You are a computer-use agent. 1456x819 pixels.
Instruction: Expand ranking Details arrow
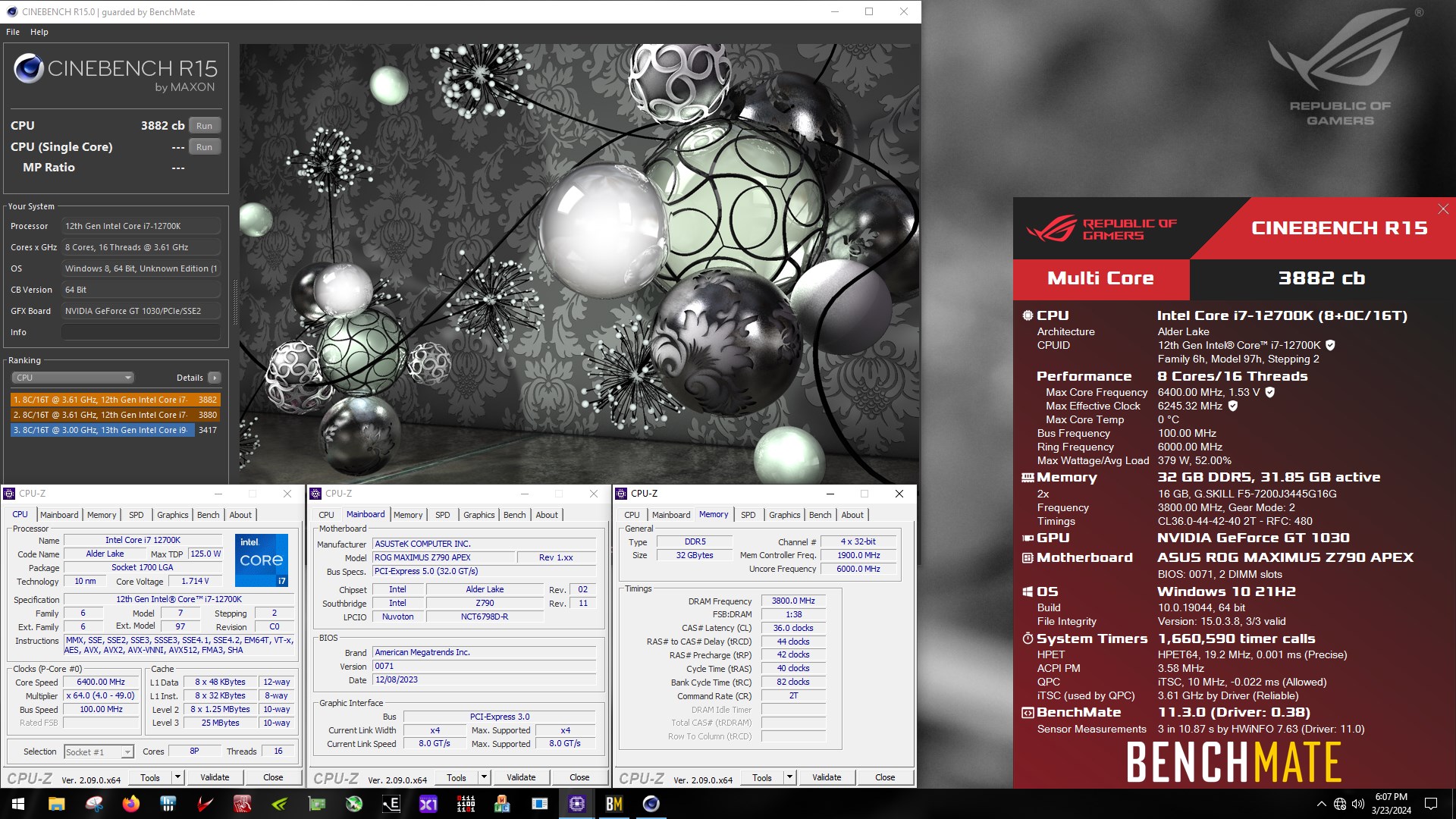click(x=215, y=378)
